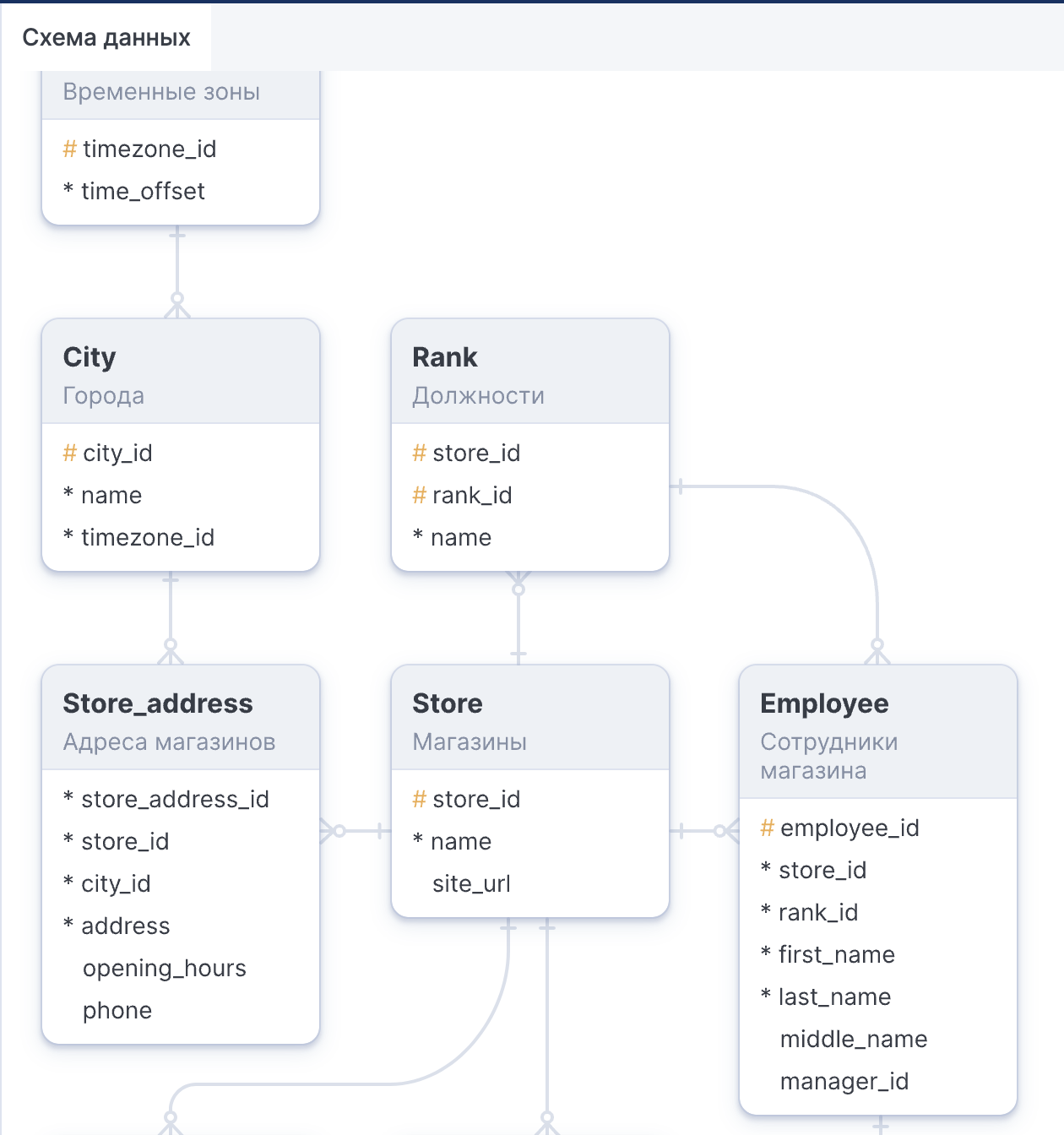Click the hash icon of store_id in Rank table

point(419,453)
